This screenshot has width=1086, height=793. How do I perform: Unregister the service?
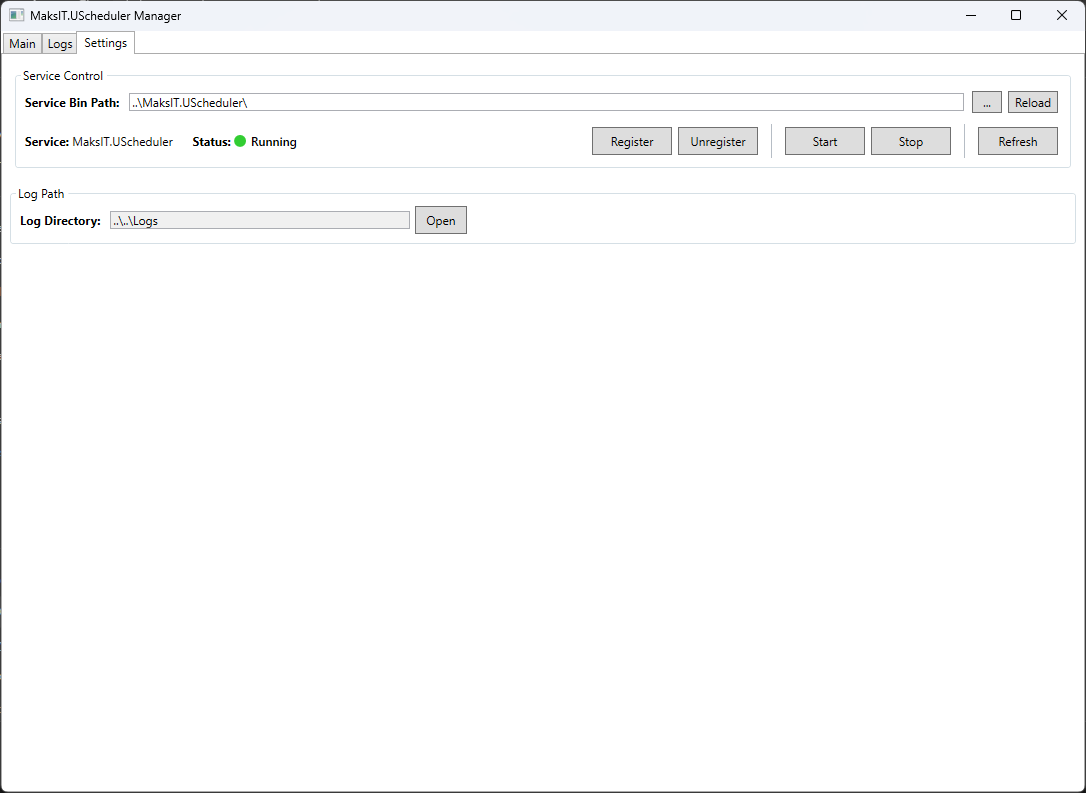[x=718, y=141]
